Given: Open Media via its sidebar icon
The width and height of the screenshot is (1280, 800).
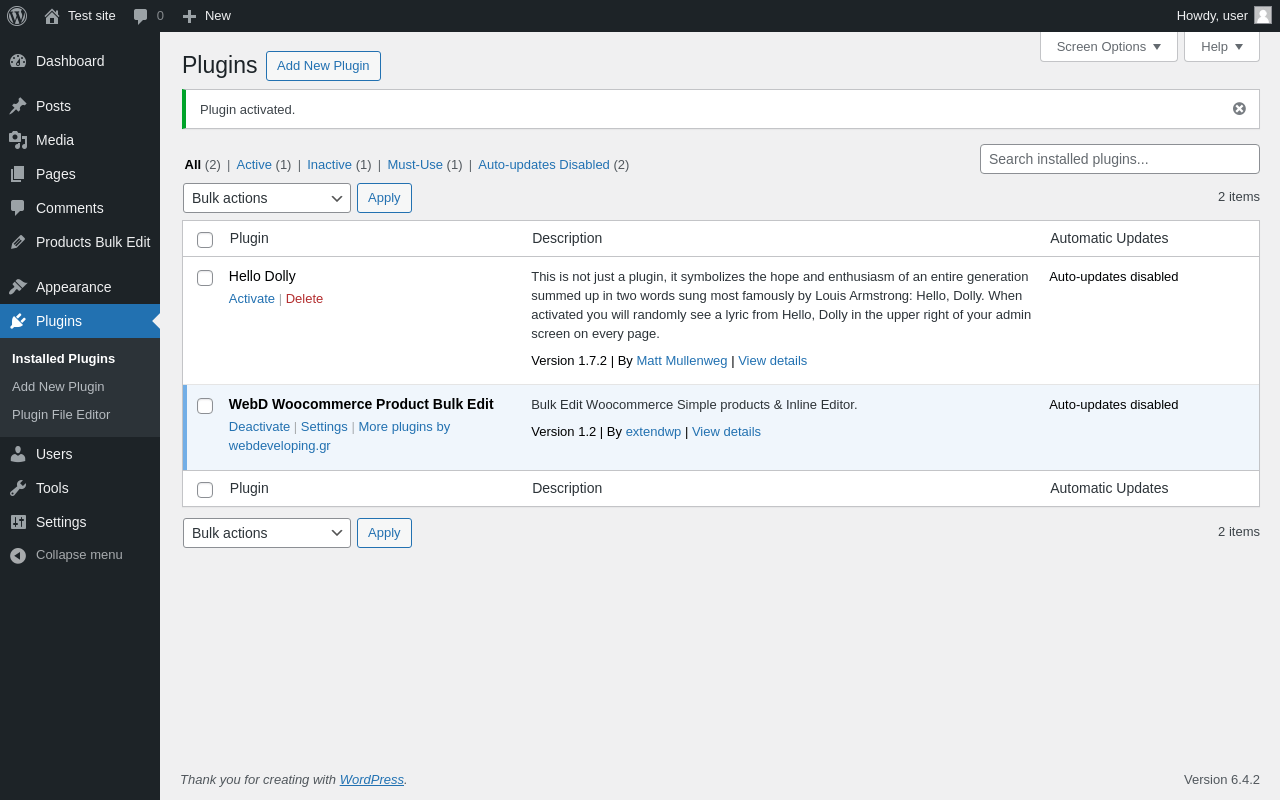Looking at the screenshot, I should [x=18, y=140].
